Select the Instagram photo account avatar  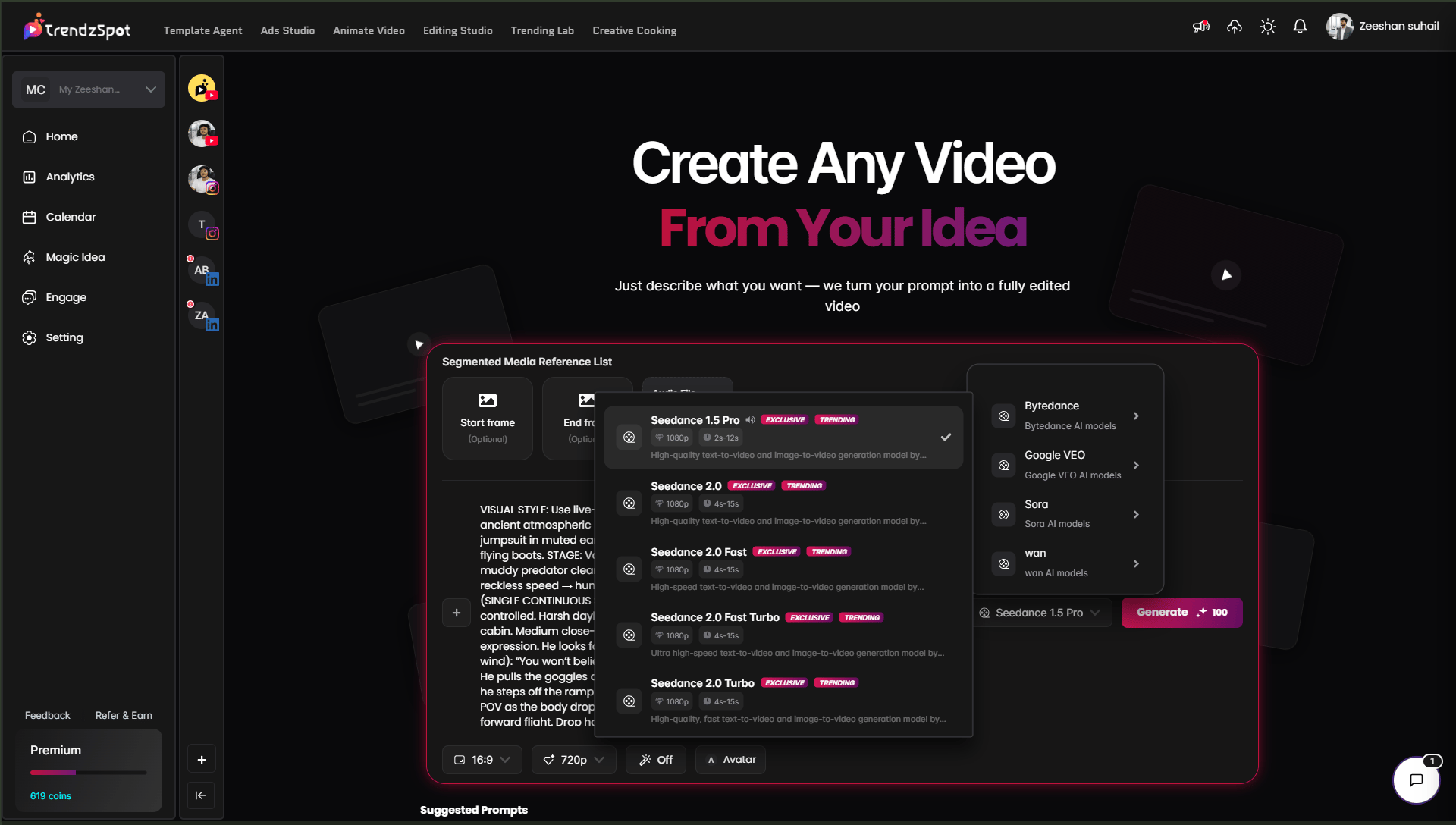(202, 179)
